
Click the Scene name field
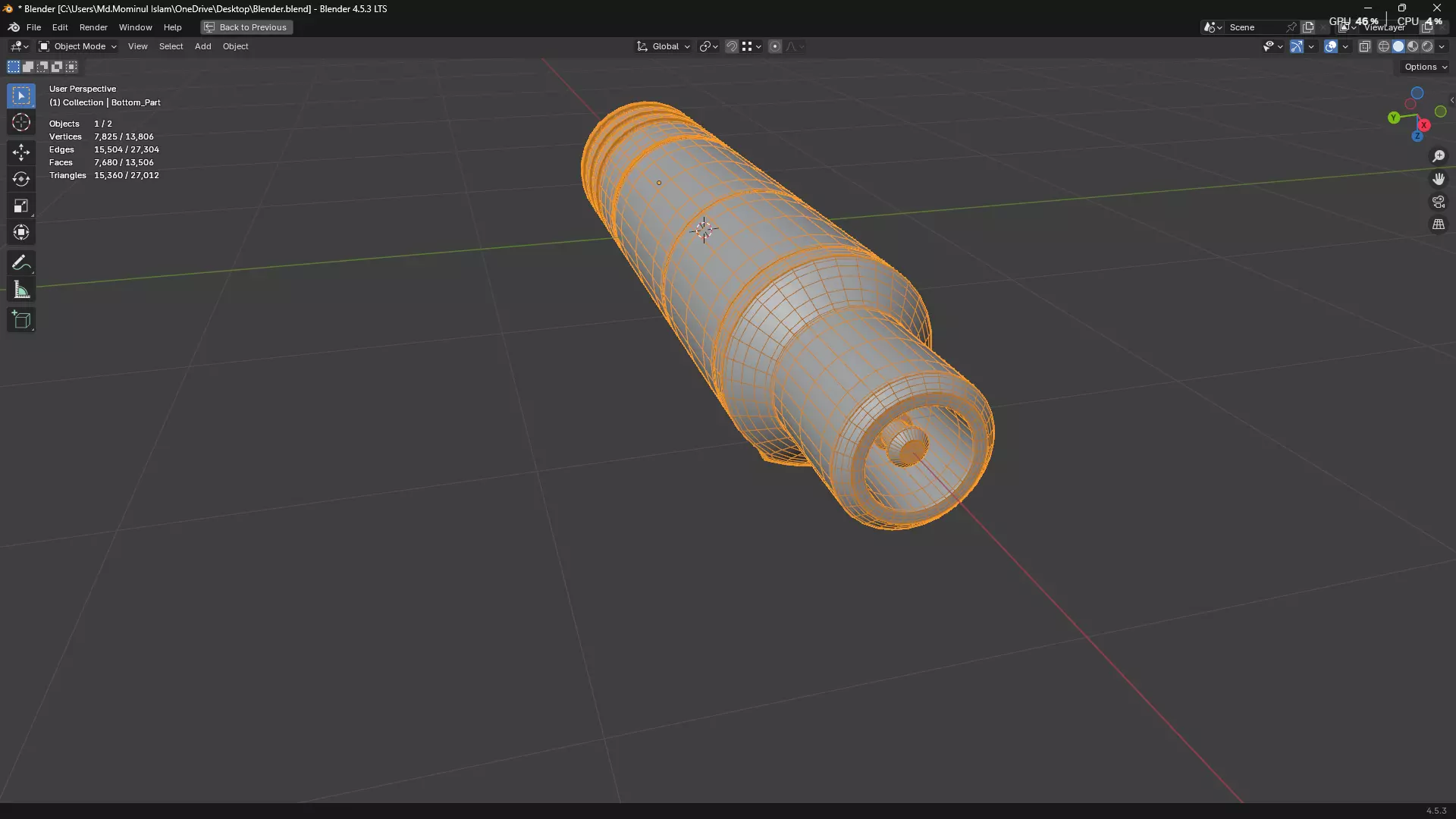tap(1255, 27)
